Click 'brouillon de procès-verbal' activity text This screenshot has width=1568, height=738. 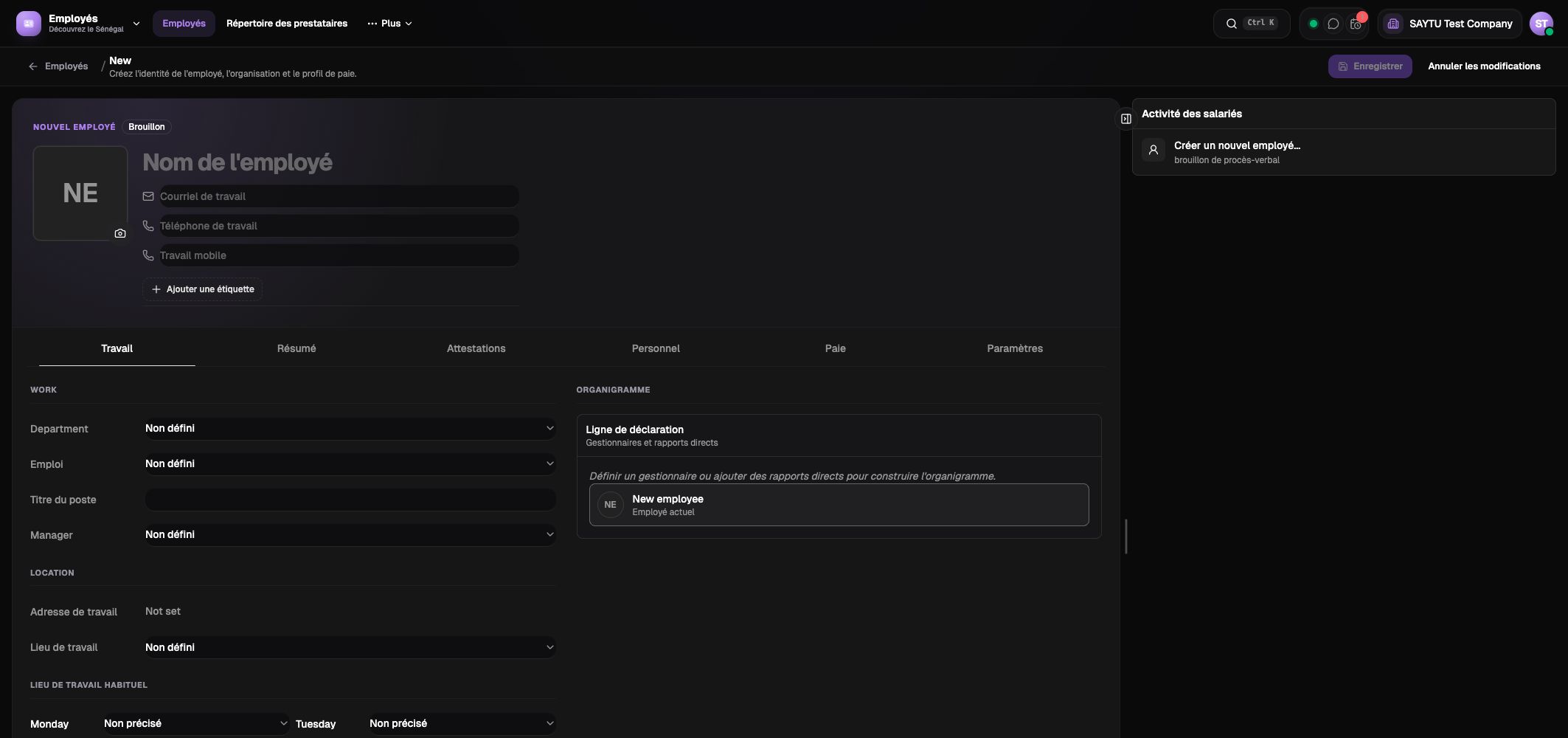pos(1227,160)
